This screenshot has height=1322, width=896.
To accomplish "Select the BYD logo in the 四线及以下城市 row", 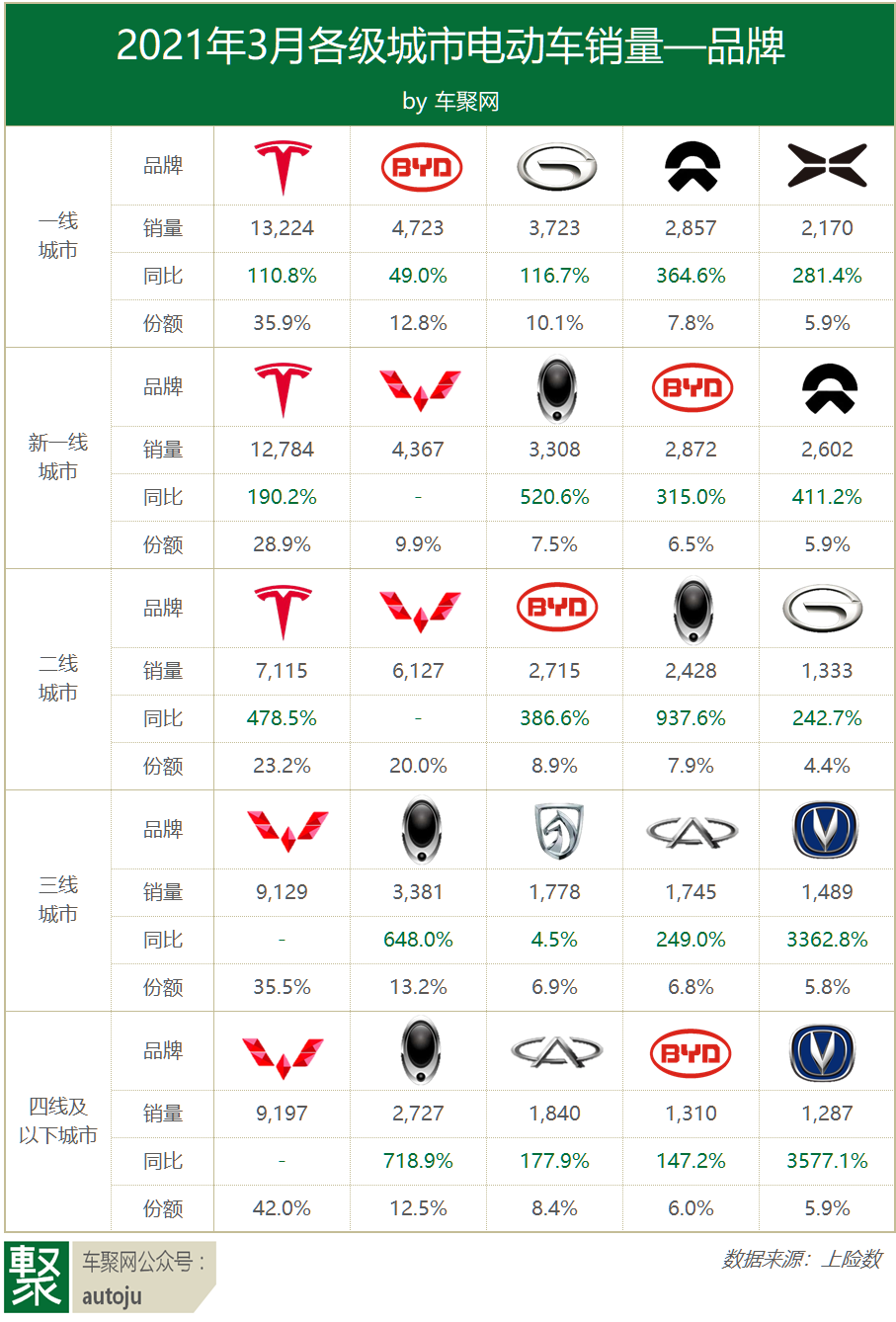I will [692, 1051].
